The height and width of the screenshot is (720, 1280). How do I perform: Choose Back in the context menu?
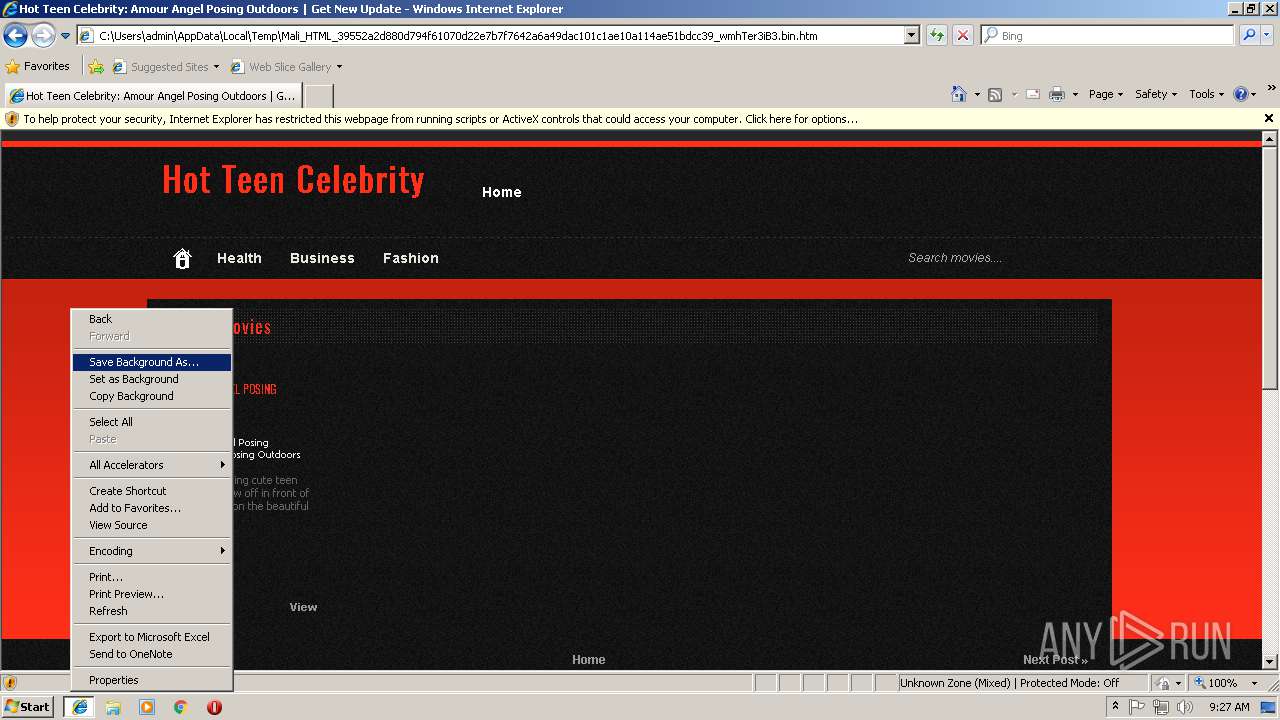152,319
